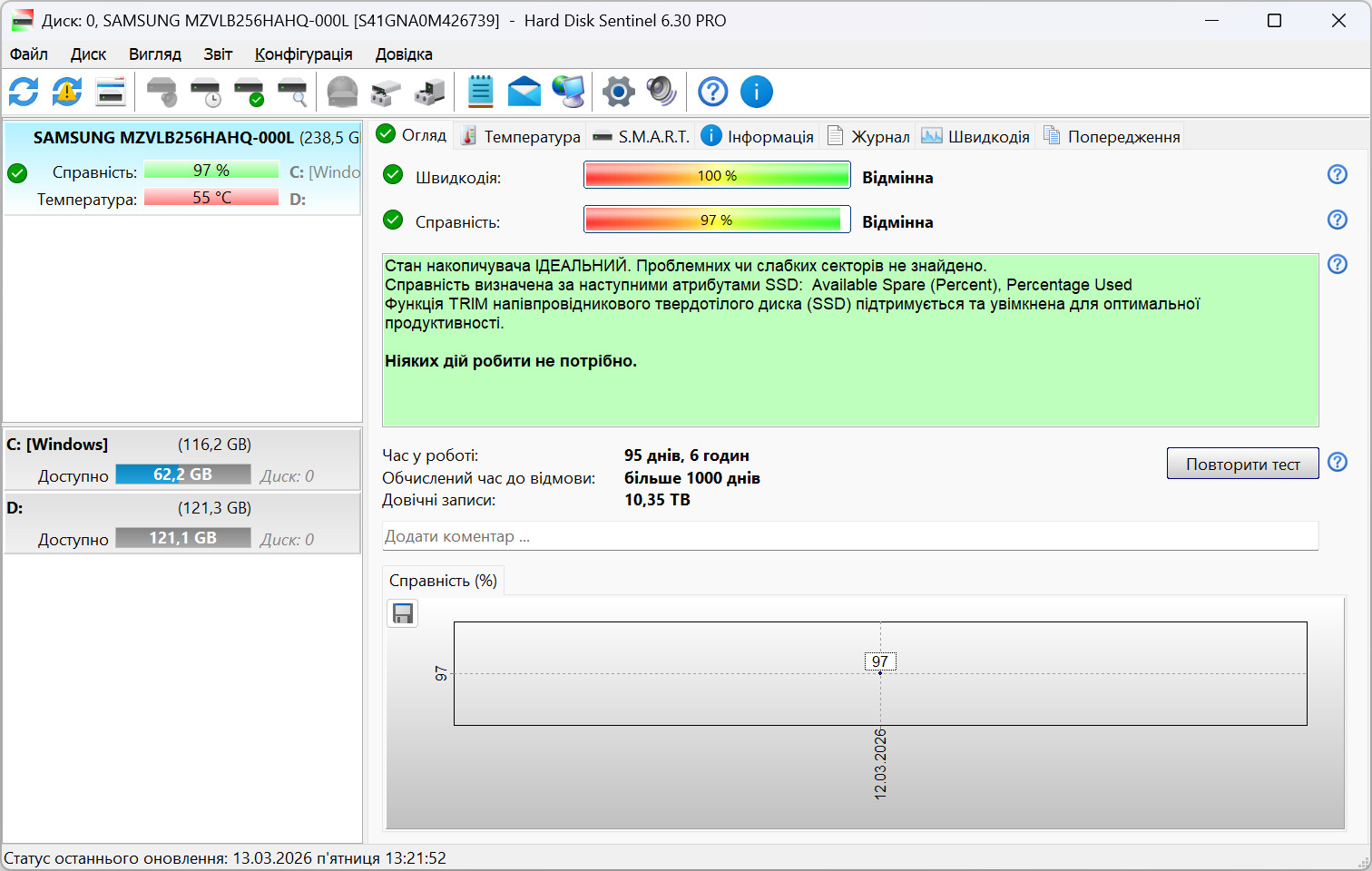Click the Повторити тест button
This screenshot has height=871, width=1372.
1243,464
